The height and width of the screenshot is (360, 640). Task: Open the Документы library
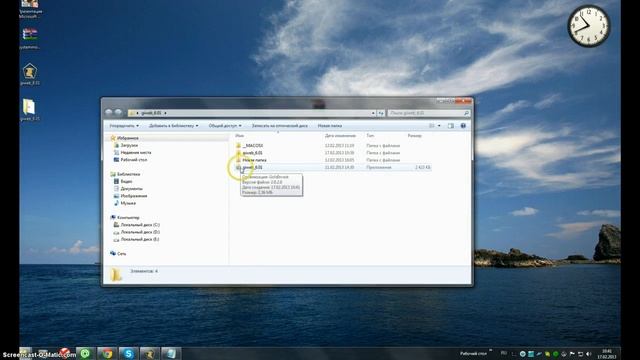tap(131, 189)
